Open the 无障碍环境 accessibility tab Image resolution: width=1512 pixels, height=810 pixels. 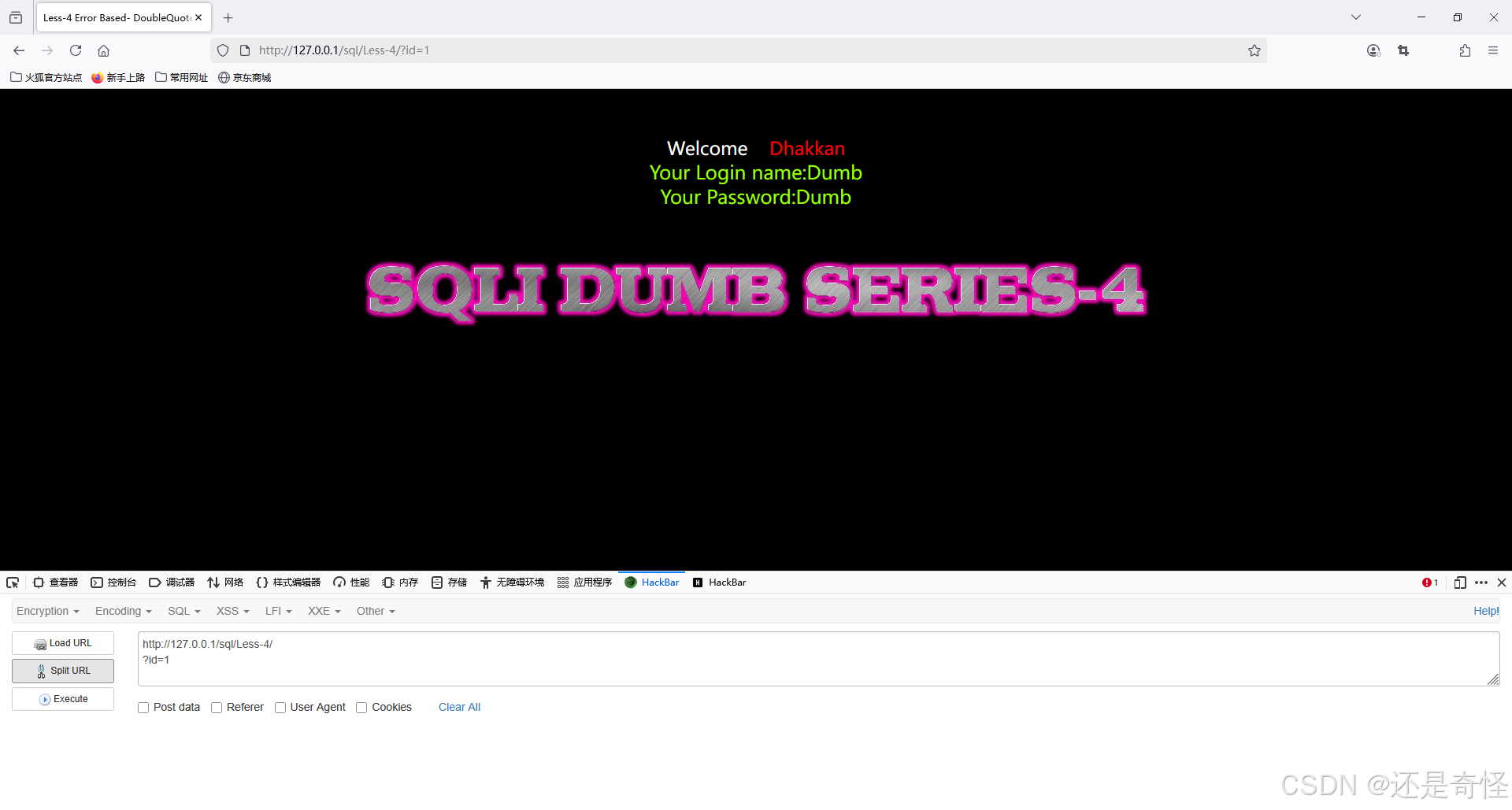tap(512, 583)
